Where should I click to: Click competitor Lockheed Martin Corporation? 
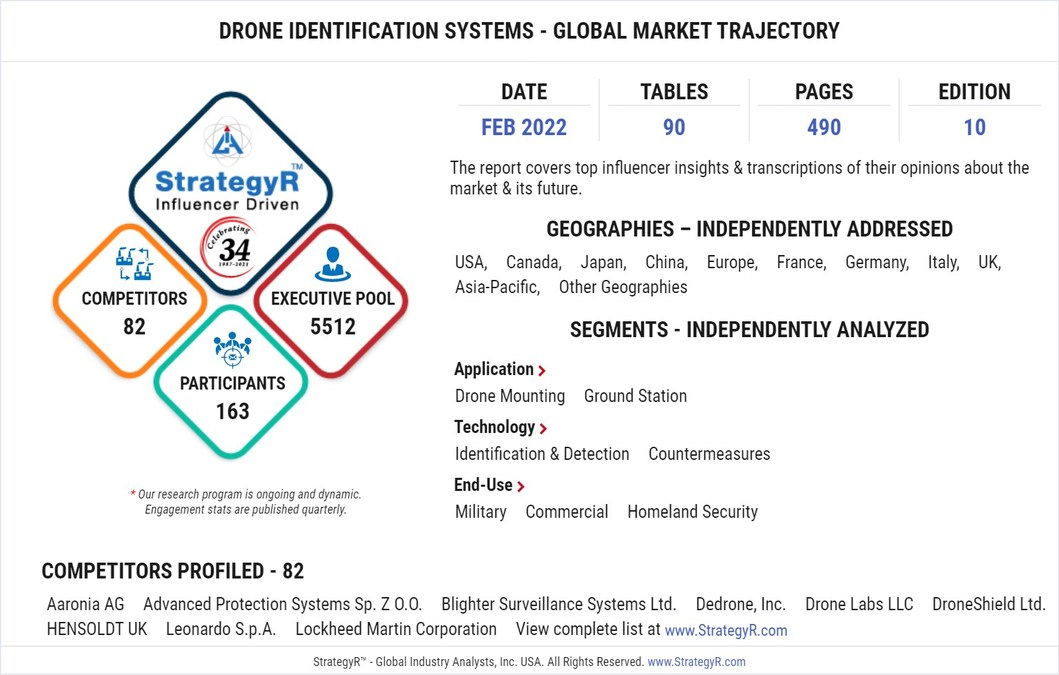[396, 629]
